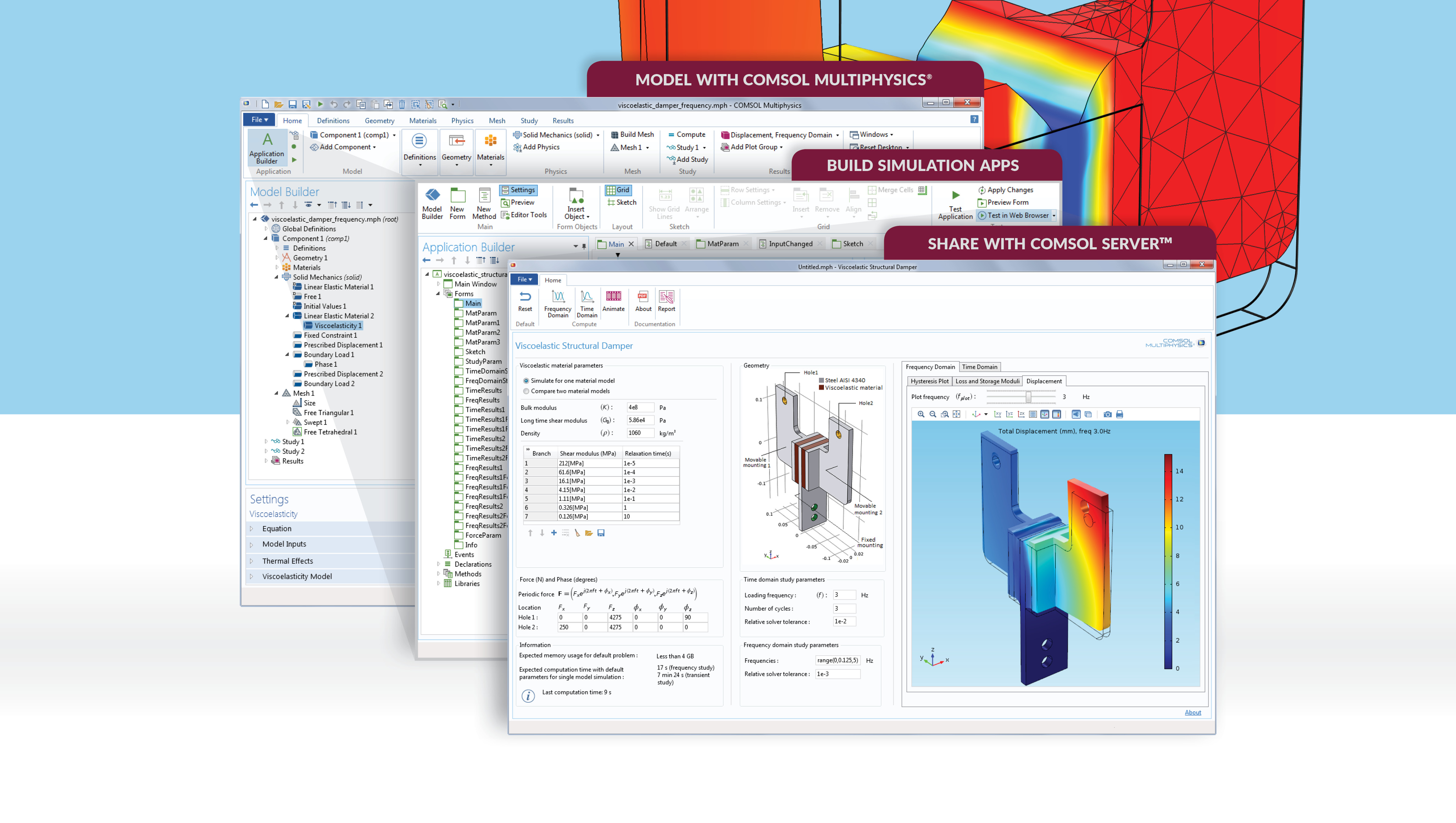Print the displacement plot
This screenshot has height=823, width=1456.
click(x=1119, y=414)
